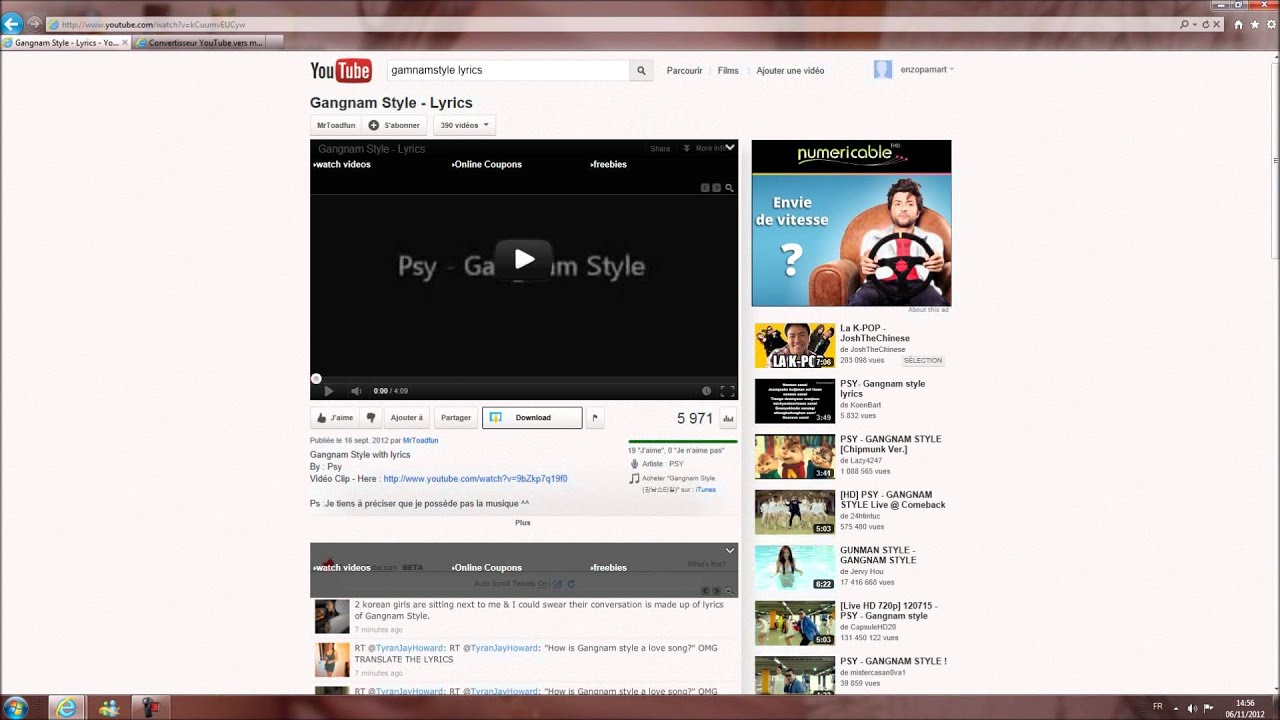
Task: Click watch videos link over the video
Action: [x=342, y=164]
